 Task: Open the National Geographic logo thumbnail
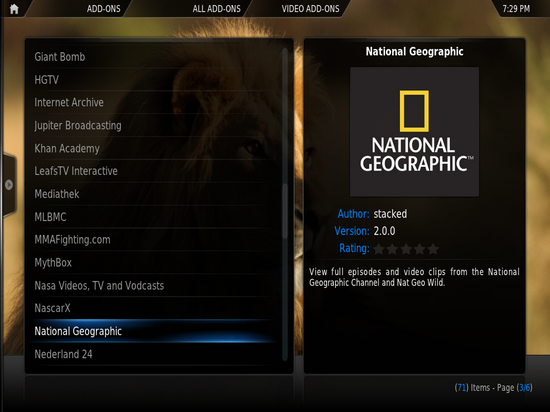(x=414, y=131)
